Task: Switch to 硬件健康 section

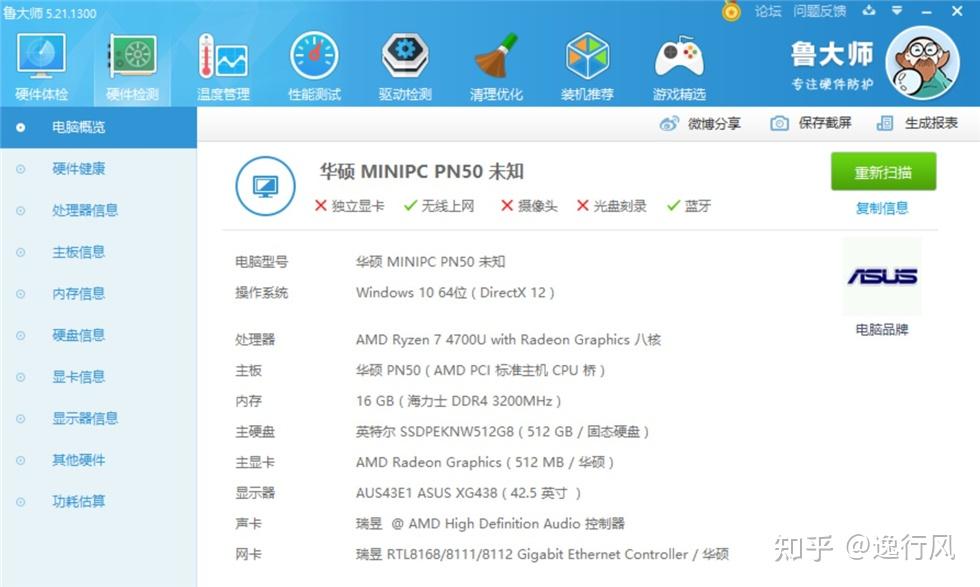Action: [78, 168]
